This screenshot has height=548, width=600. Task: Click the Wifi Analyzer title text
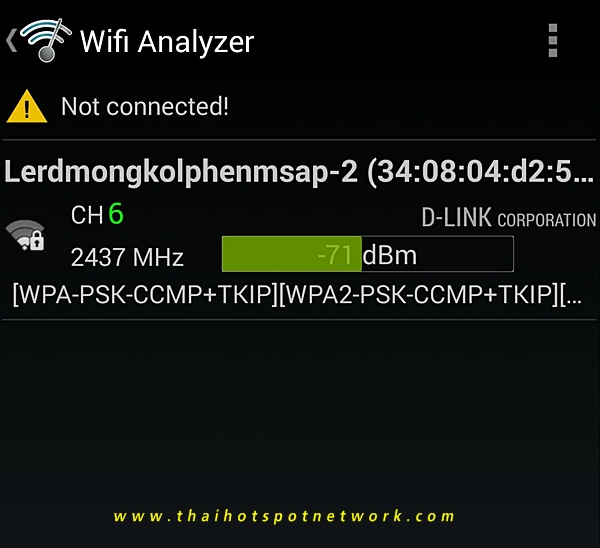(167, 41)
